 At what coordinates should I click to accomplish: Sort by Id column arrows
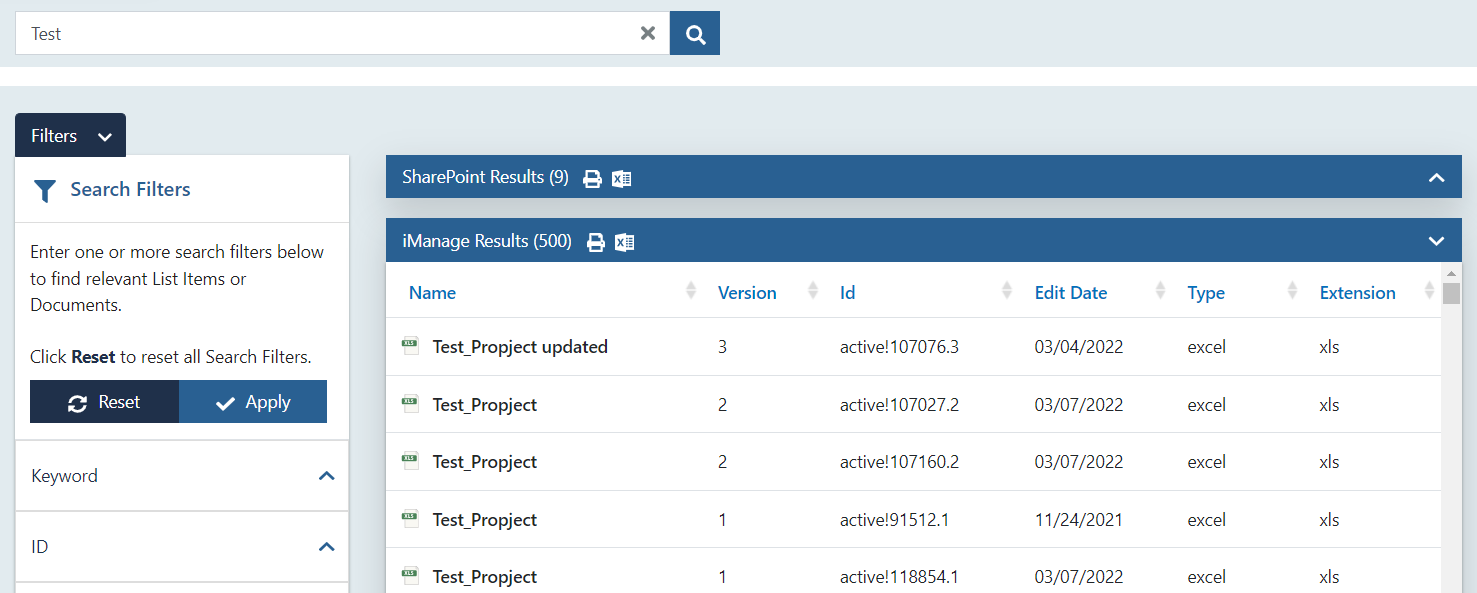1007,291
